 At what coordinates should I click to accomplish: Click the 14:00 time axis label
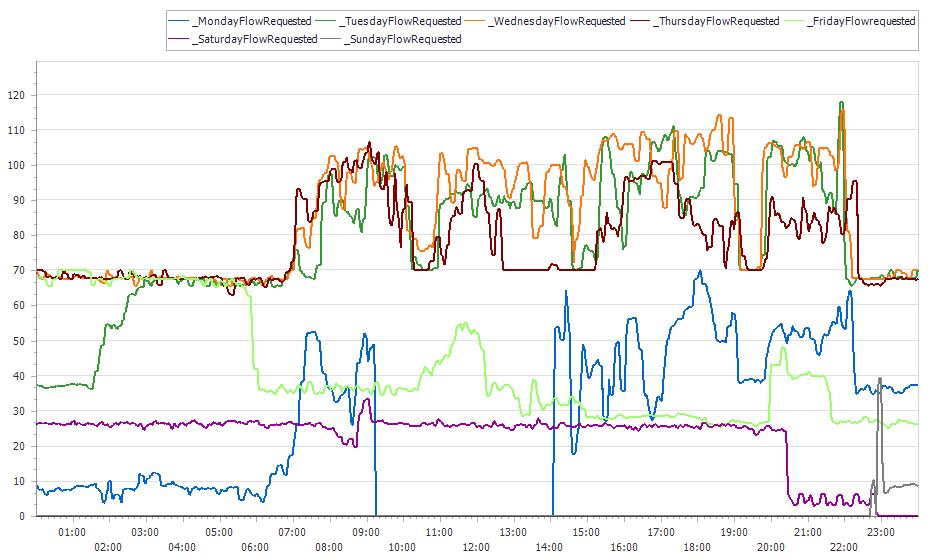coord(550,547)
